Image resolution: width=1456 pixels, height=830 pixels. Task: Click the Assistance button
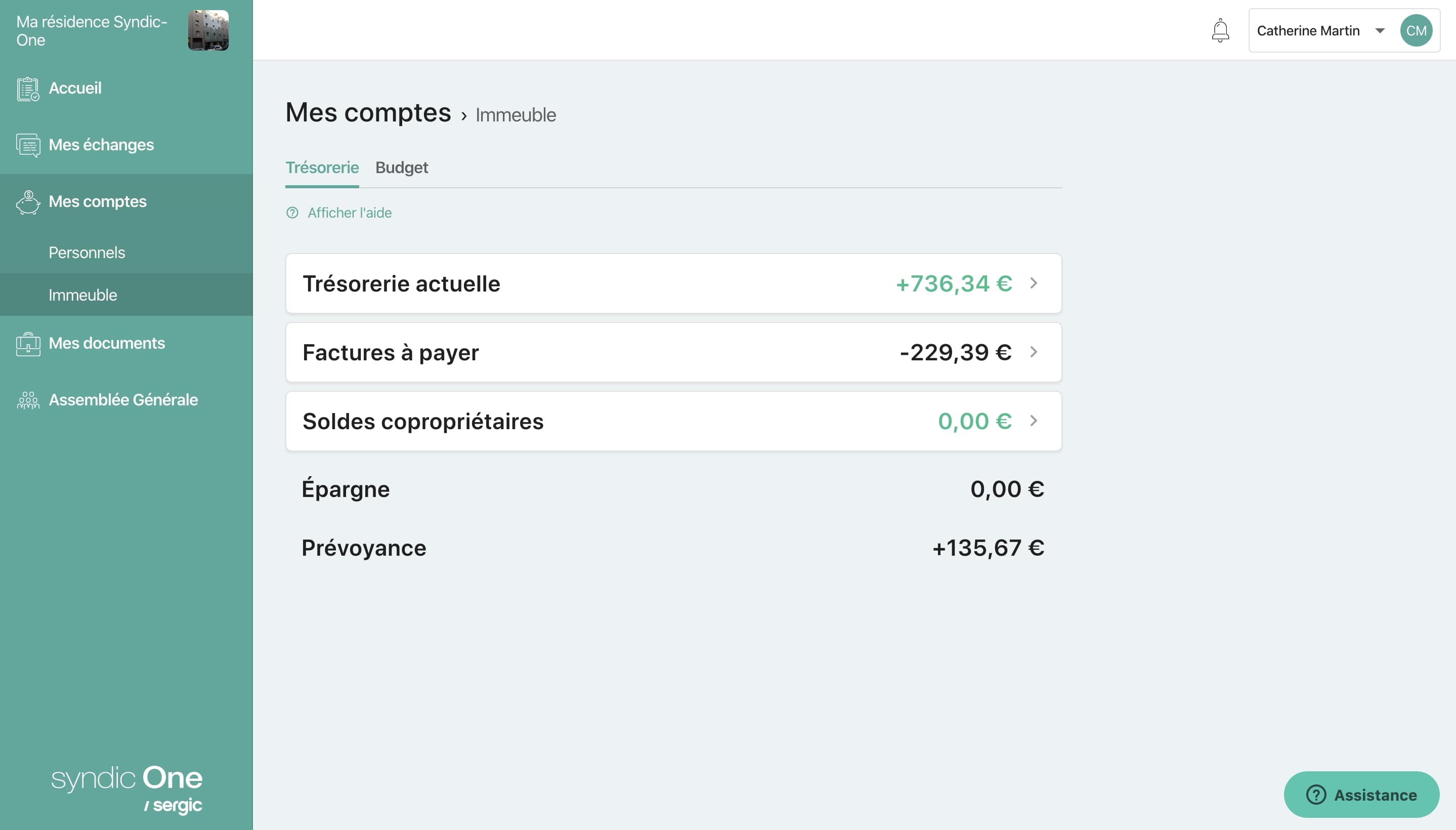click(x=1361, y=795)
